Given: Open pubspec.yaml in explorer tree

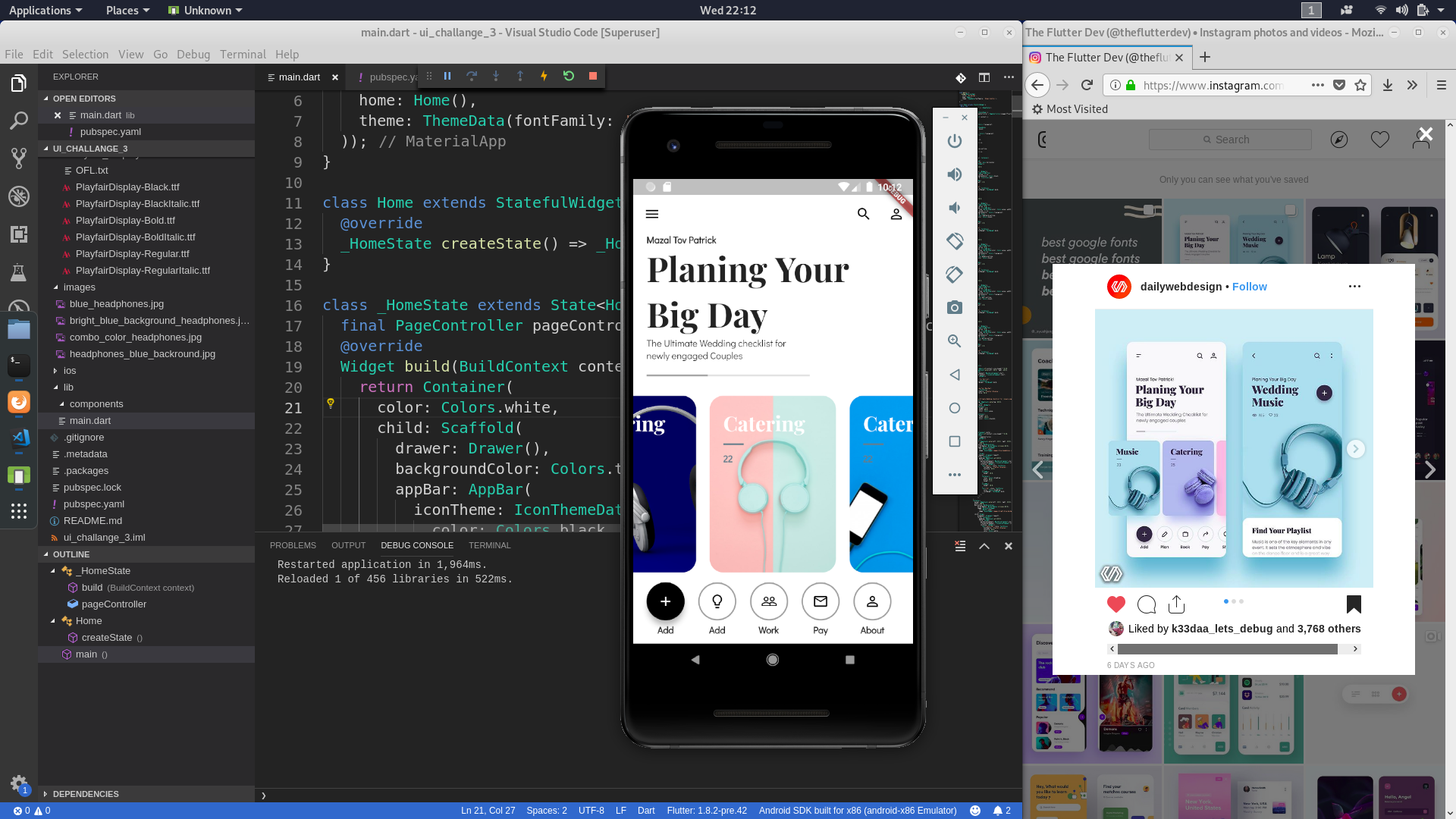Looking at the screenshot, I should 93,504.
